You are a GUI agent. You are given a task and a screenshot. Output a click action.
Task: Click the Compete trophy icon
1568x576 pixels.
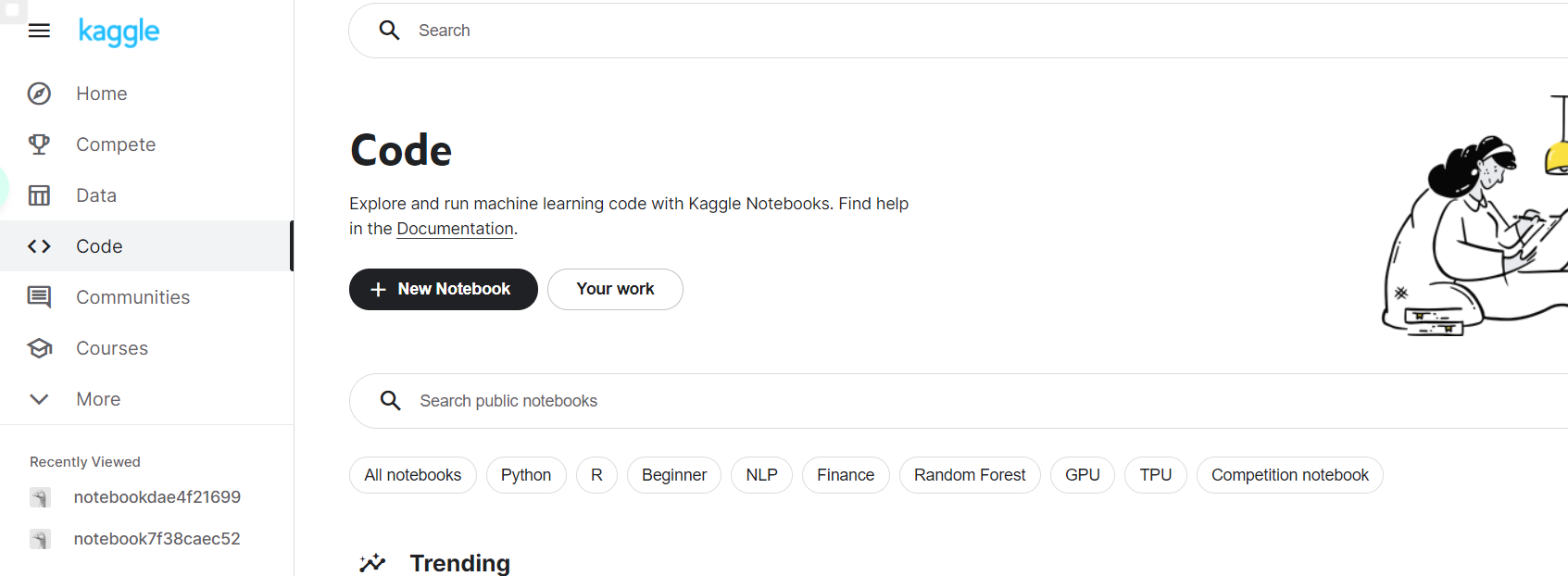[39, 144]
